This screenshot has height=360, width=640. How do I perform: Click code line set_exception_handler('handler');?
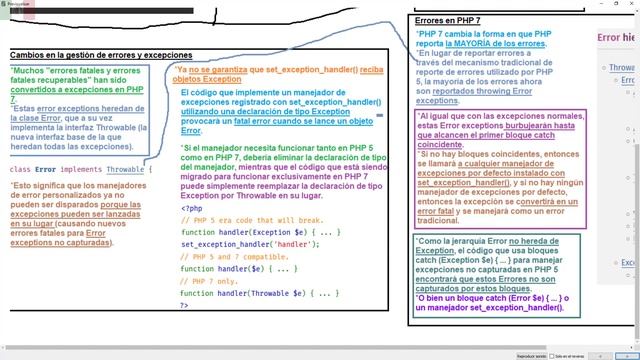250,244
